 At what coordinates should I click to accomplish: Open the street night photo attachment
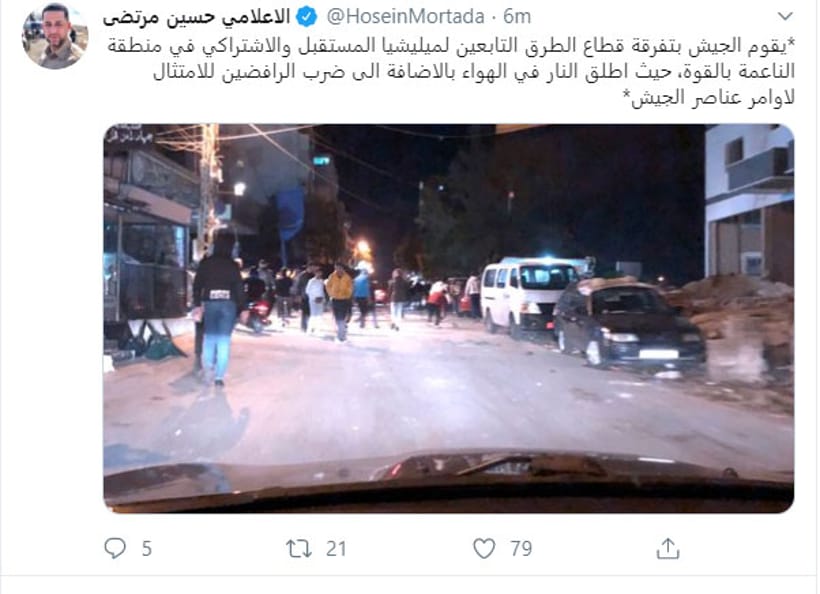(449, 318)
